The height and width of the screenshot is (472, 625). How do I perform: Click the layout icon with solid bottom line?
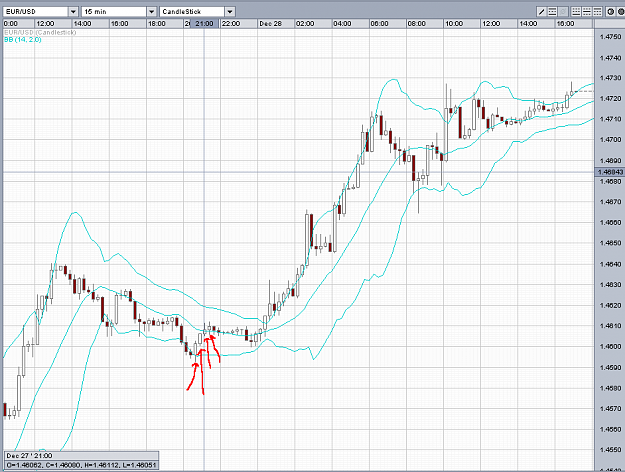point(576,12)
